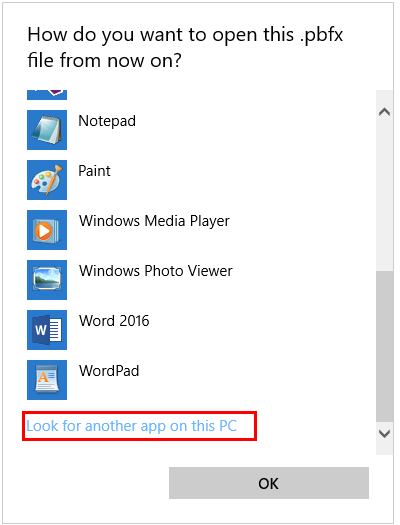
Task: Choose the Paint palette icon
Action: (x=47, y=180)
